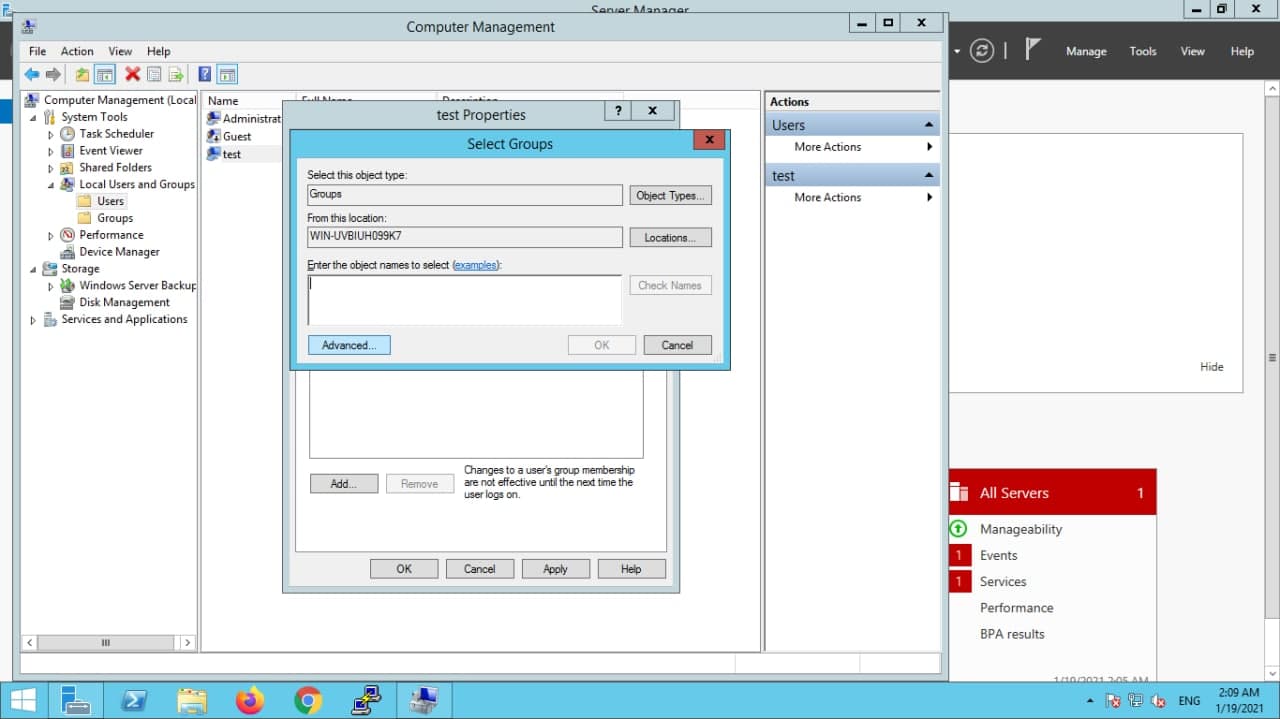This screenshot has width=1280, height=719.
Task: Expand the Task Scheduler tree node
Action: pyautogui.click(x=51, y=134)
